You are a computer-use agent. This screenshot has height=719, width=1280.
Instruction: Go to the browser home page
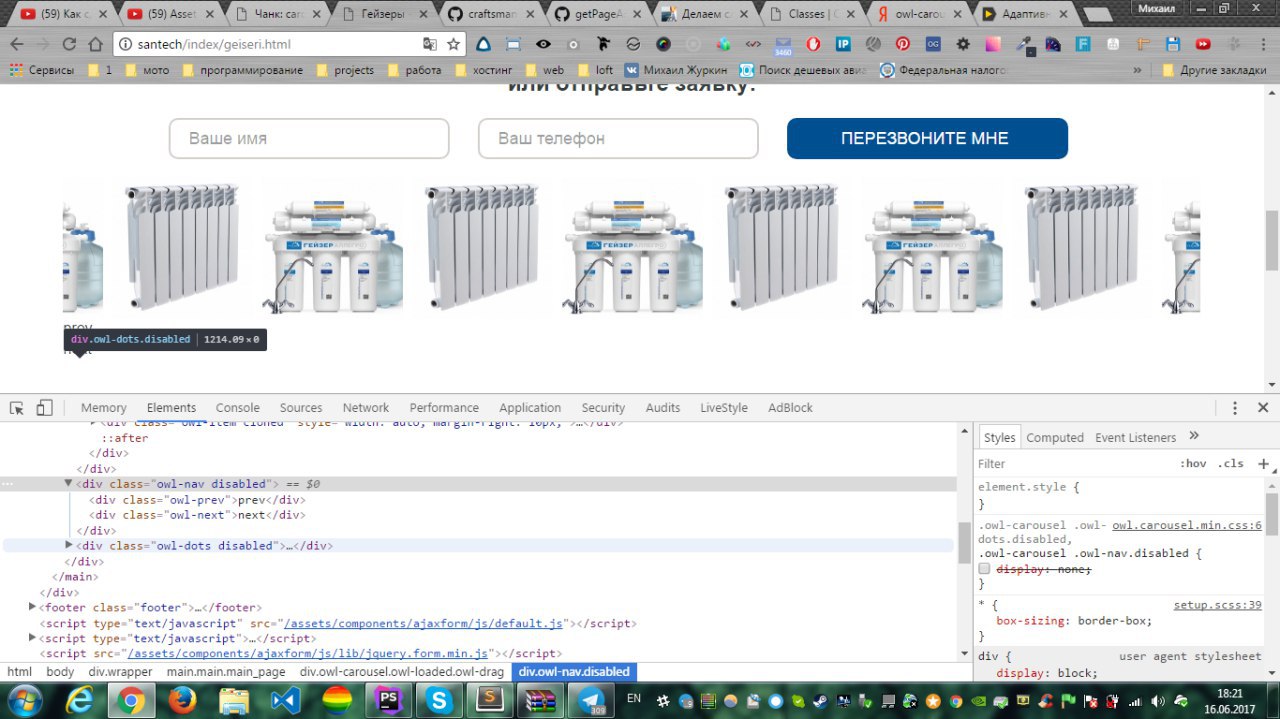(x=95, y=44)
